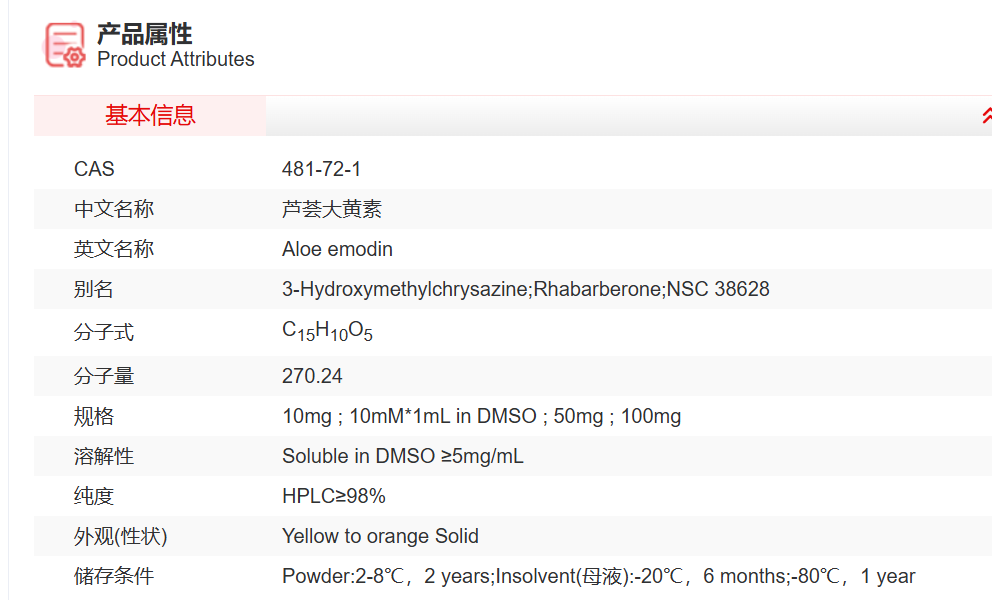
Task: Click the Product Attributes subtitle
Action: [176, 60]
